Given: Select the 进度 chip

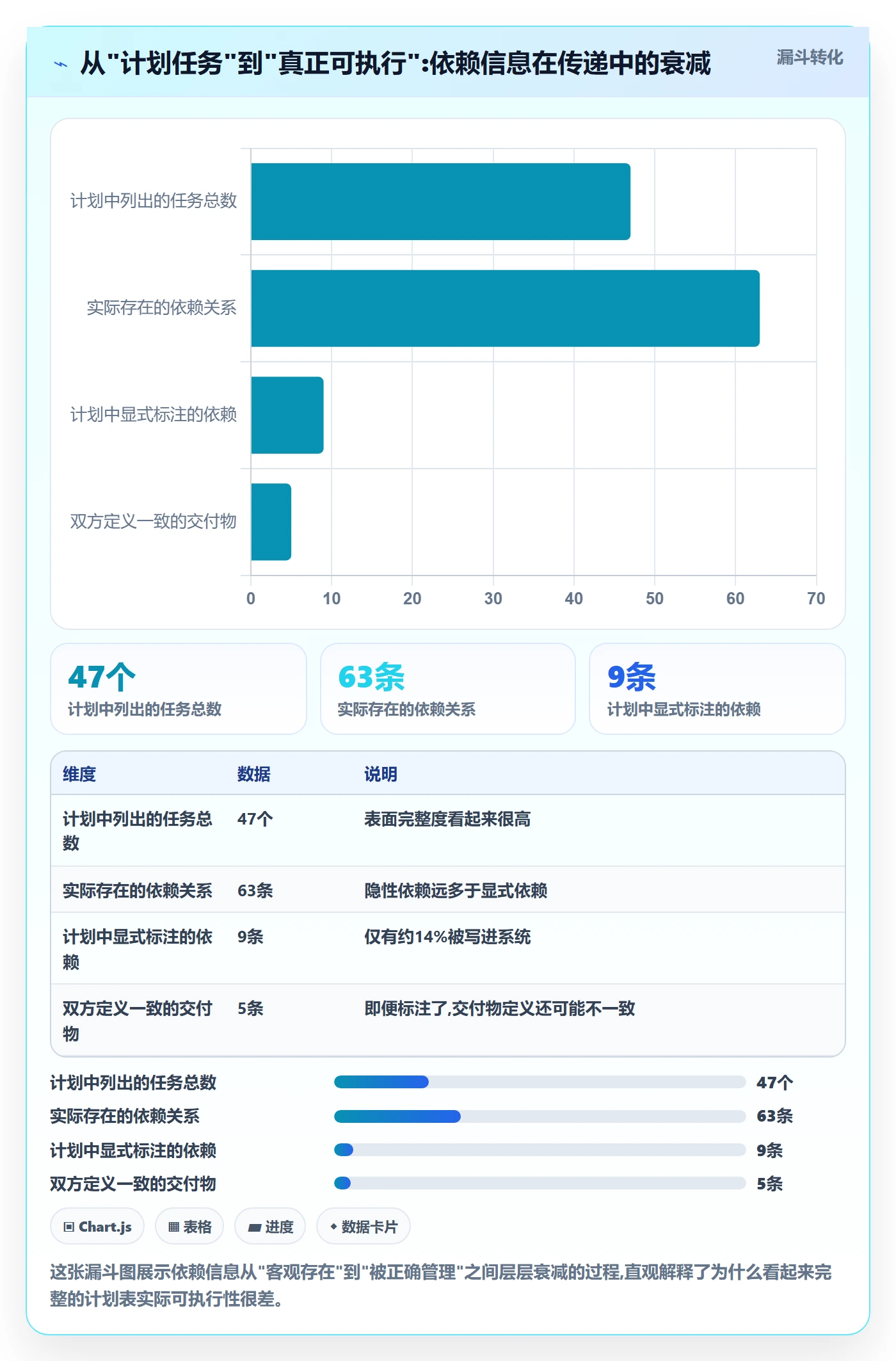Looking at the screenshot, I should tap(270, 1227).
